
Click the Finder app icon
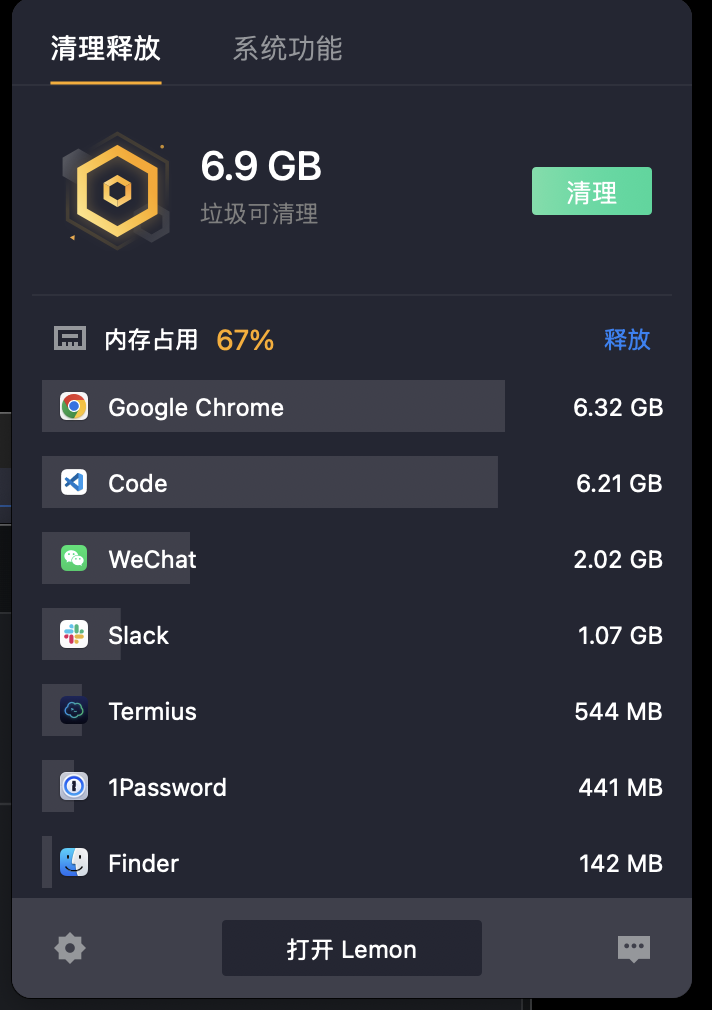click(74, 862)
